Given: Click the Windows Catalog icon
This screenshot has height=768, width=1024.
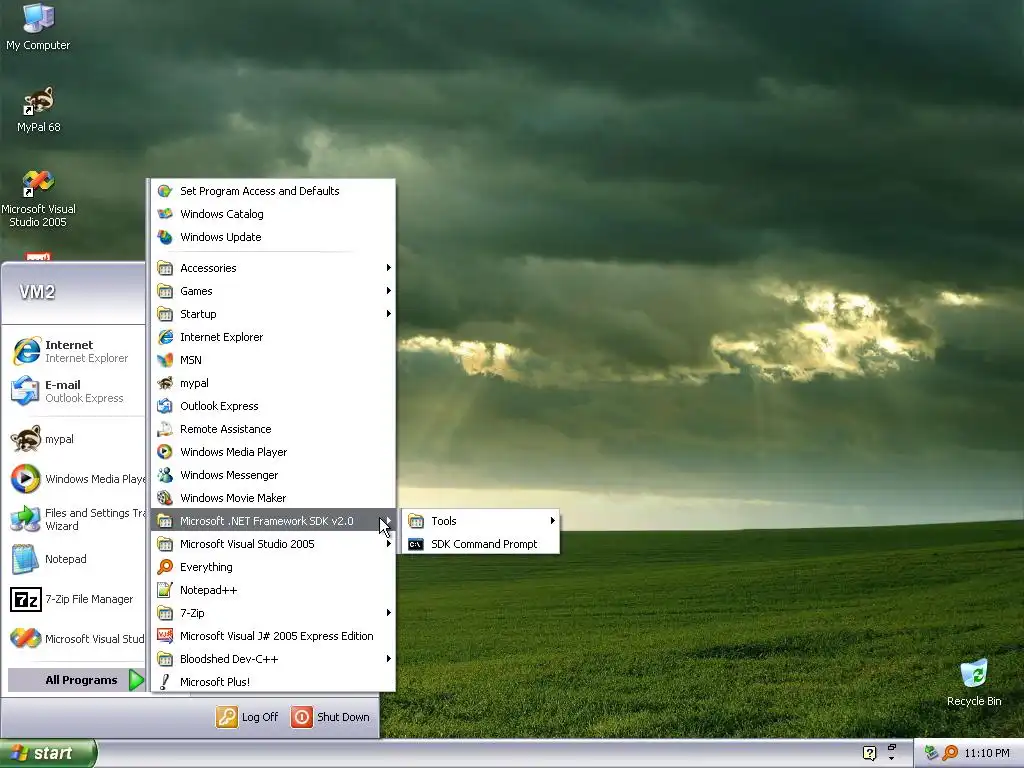Looking at the screenshot, I should (x=165, y=214).
